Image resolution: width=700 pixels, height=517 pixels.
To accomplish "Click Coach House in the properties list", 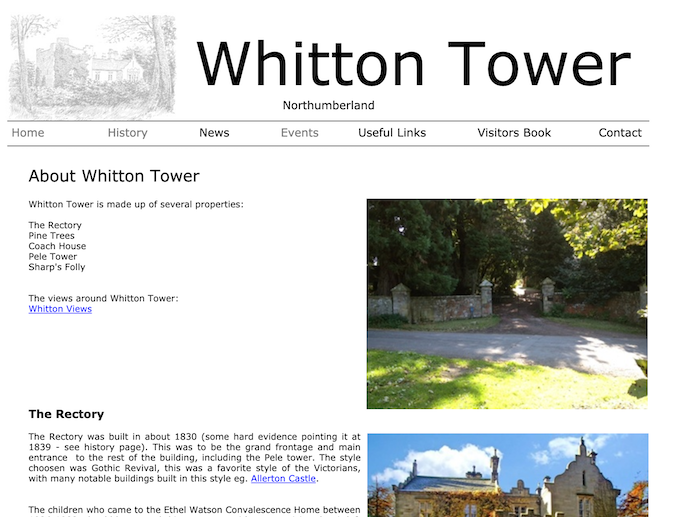I will (x=57, y=246).
